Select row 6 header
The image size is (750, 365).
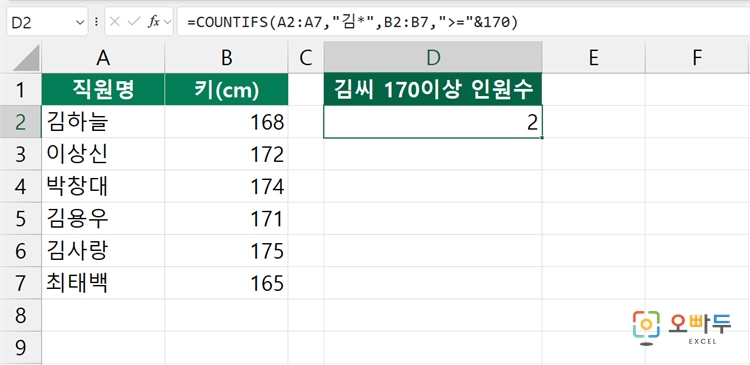[x=21, y=251]
